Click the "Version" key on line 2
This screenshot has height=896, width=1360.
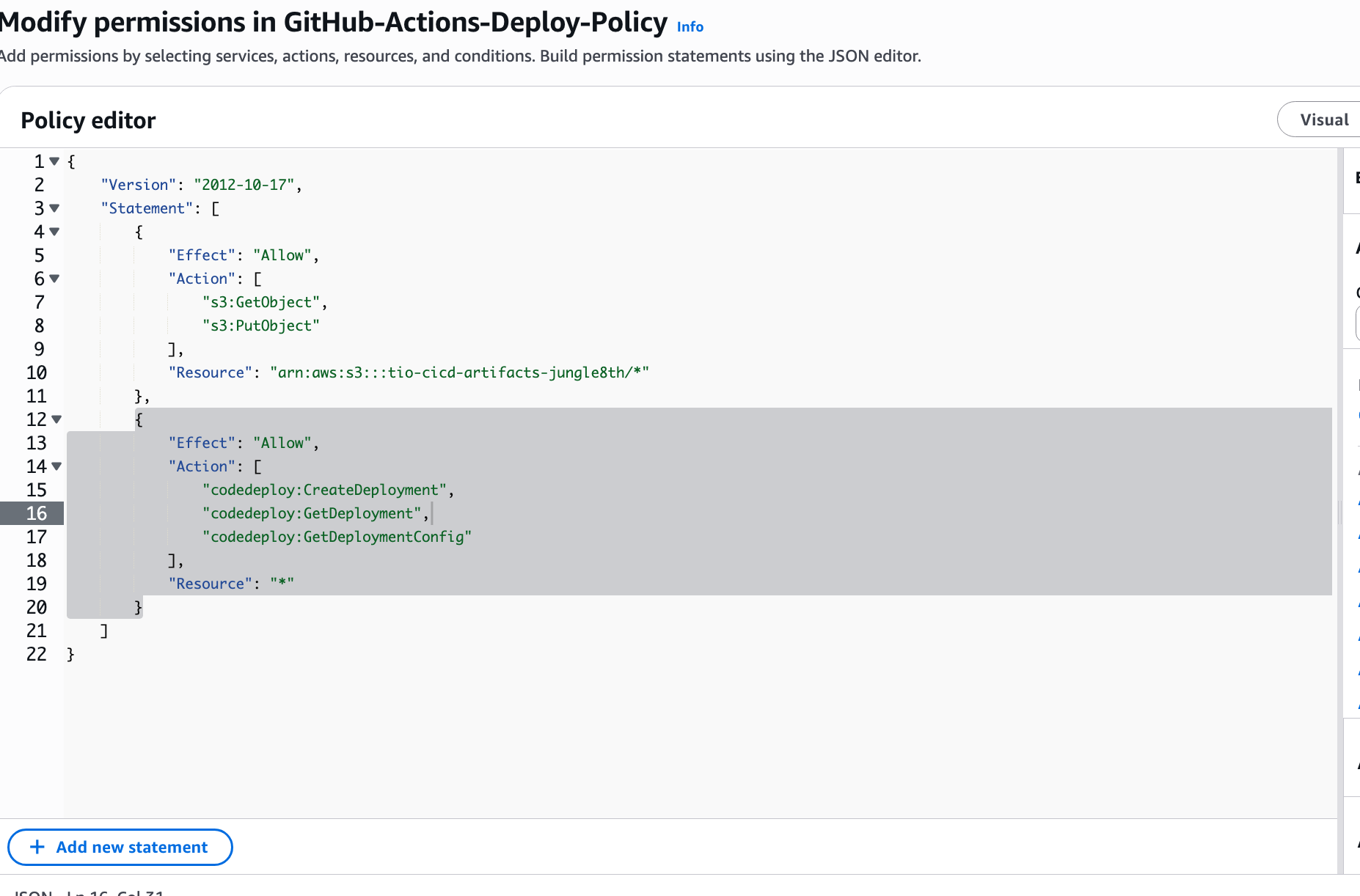[x=139, y=185]
